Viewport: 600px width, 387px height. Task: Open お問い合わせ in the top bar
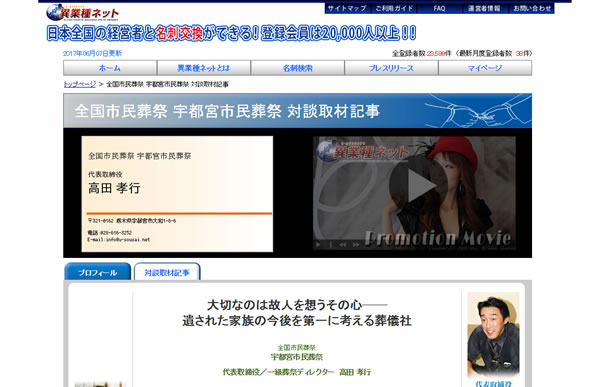[x=532, y=8]
